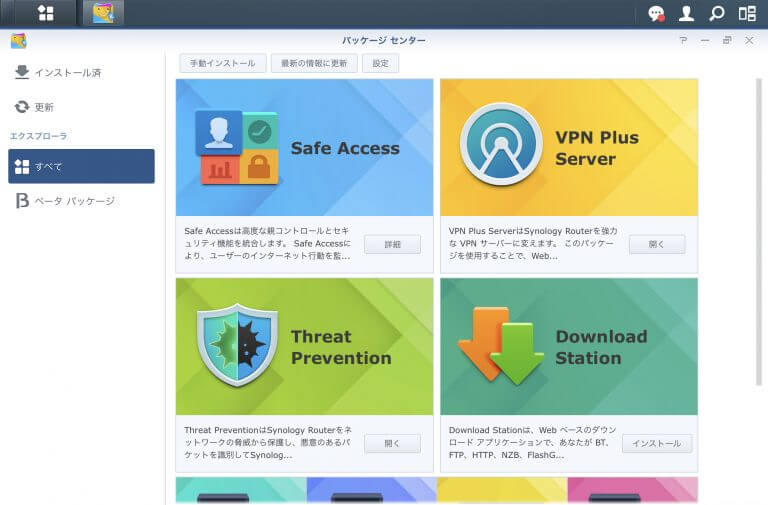The width and height of the screenshot is (768, 505).
Task: Click the Package Center window title icon
Action: click(19, 41)
